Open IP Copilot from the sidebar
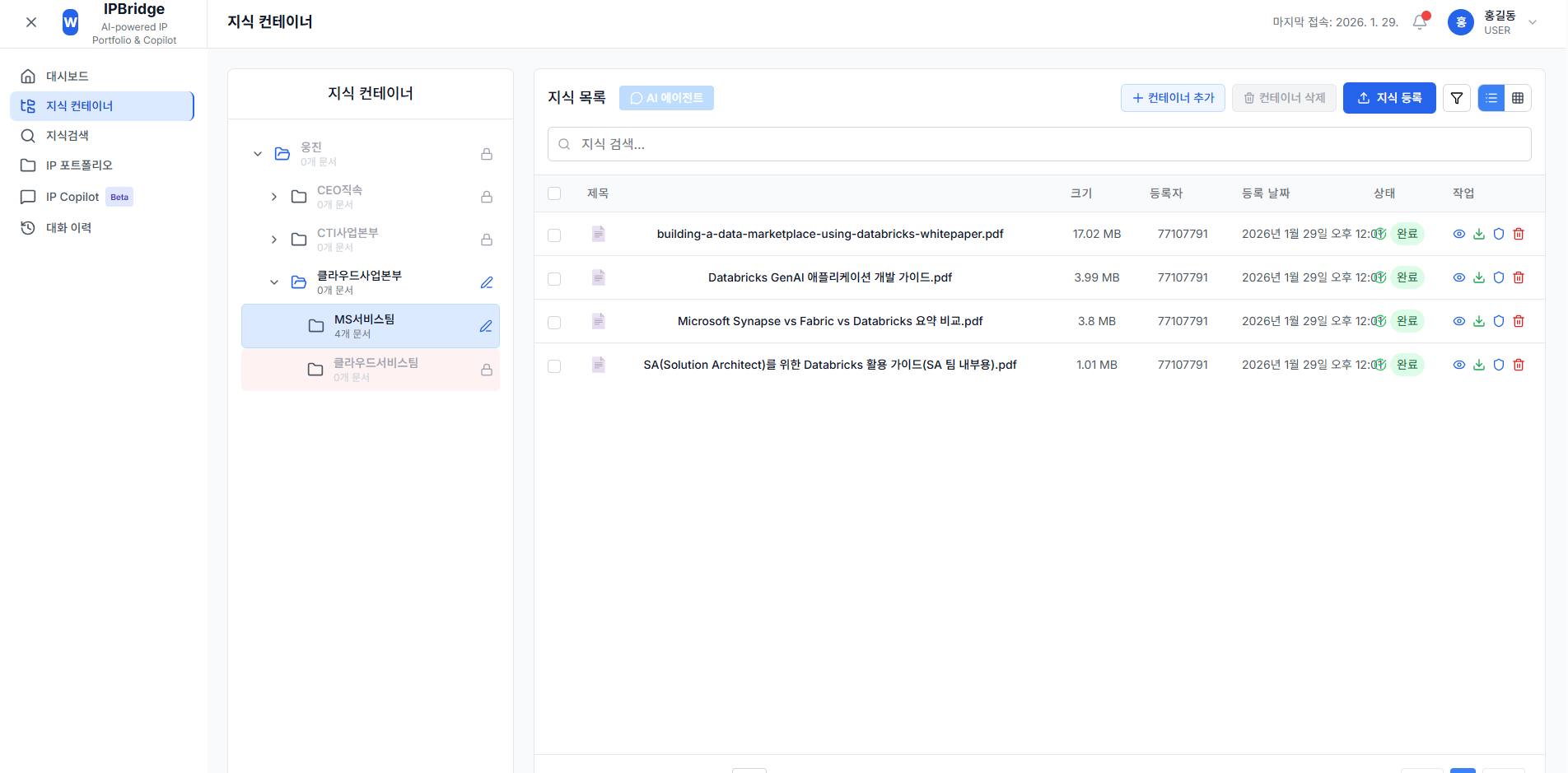Viewport: 1568px width, 773px height. click(72, 197)
